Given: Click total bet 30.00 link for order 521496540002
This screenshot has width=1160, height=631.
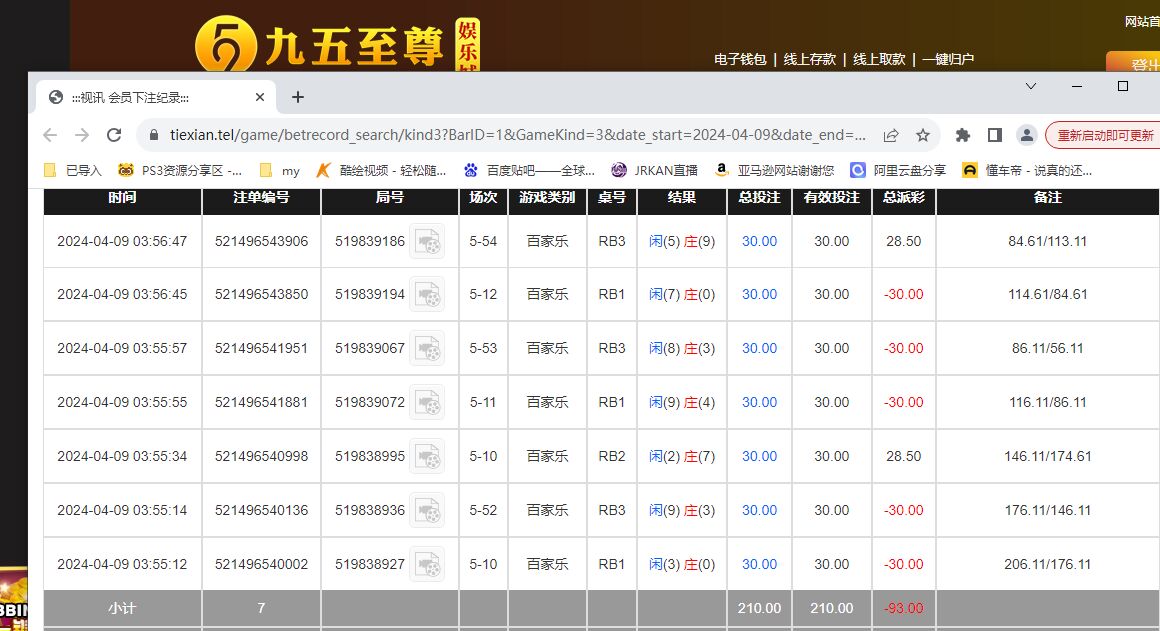Looking at the screenshot, I should coord(759,564).
